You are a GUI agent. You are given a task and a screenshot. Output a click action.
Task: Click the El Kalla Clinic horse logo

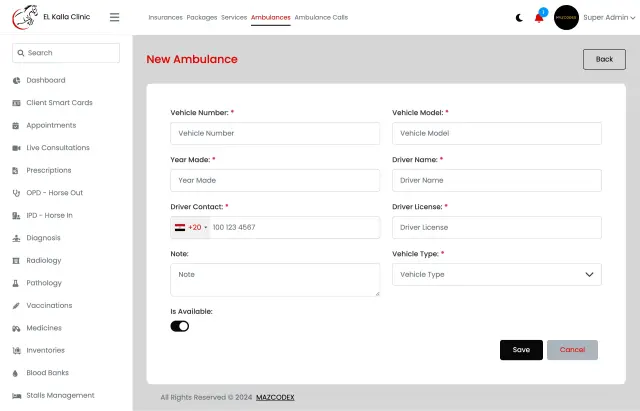tap(25, 17)
